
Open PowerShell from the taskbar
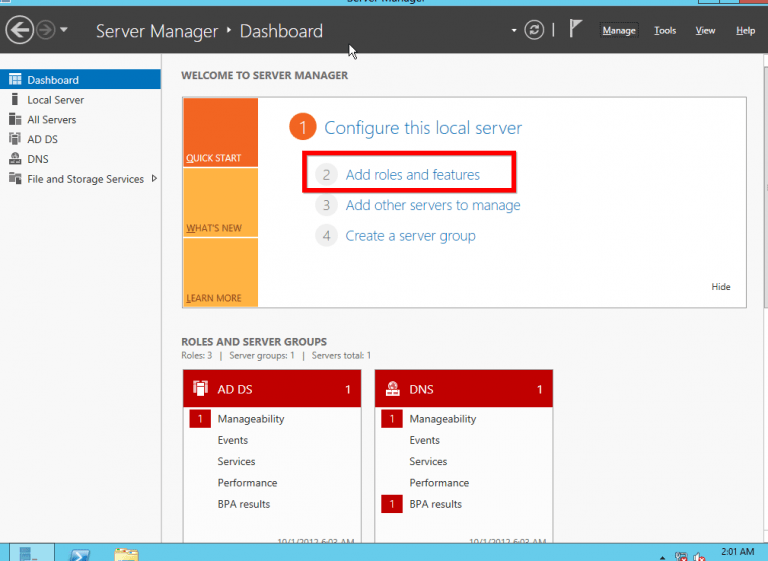click(79, 554)
